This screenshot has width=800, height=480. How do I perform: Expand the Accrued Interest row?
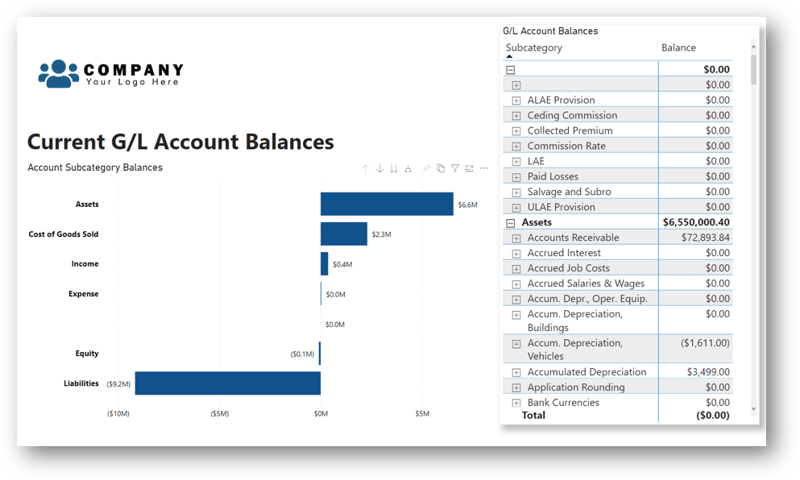click(x=516, y=254)
